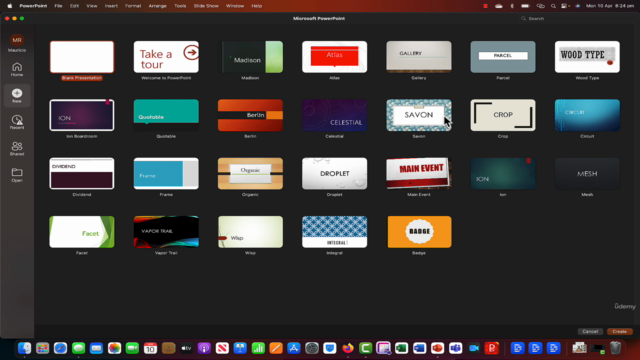Click the MR Mauricio account avatar
Viewport: 640px width, 360px height.
pyautogui.click(x=17, y=40)
